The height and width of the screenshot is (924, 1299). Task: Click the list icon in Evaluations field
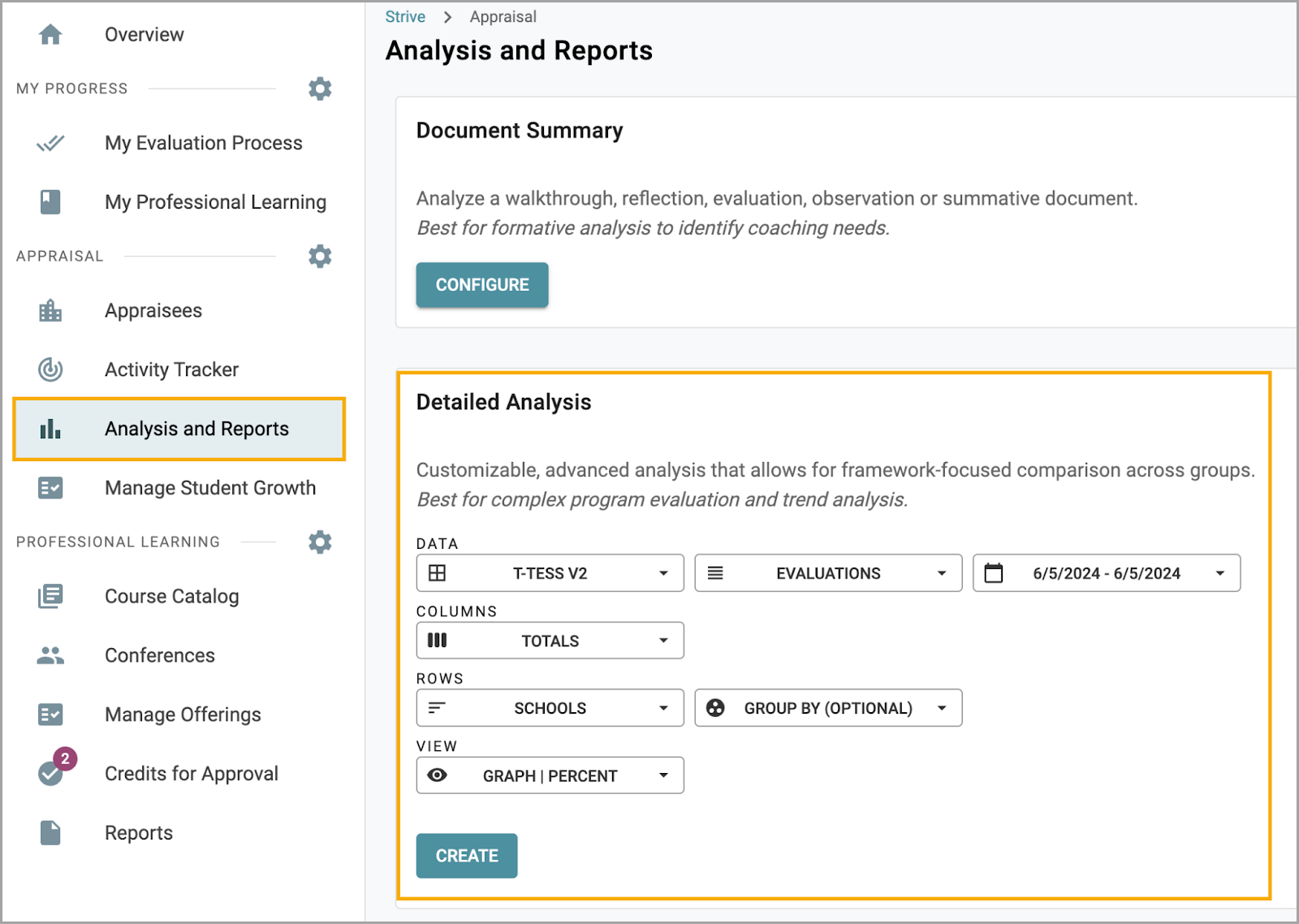tap(715, 573)
